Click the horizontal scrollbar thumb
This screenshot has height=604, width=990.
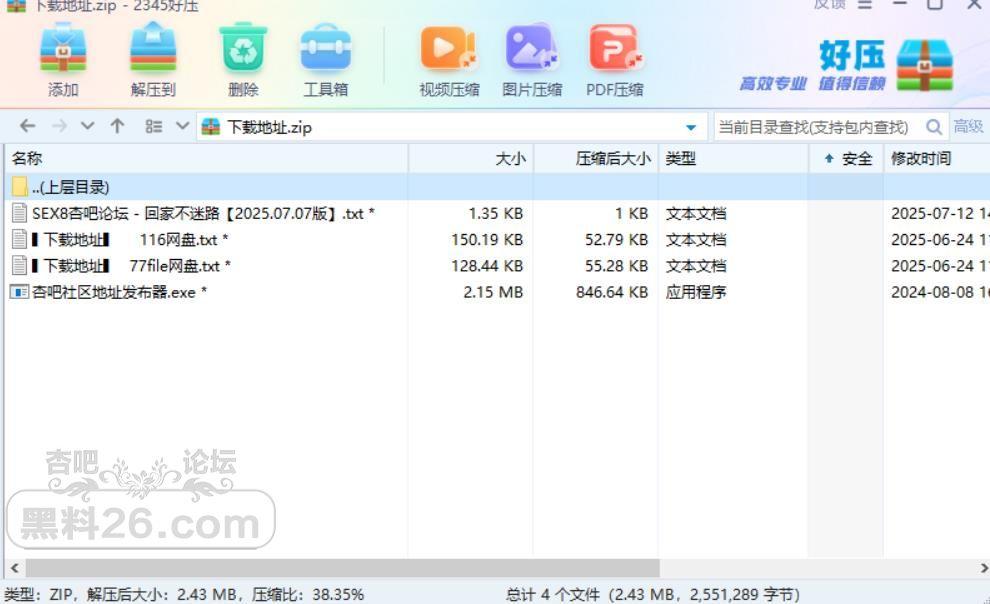[x=342, y=567]
